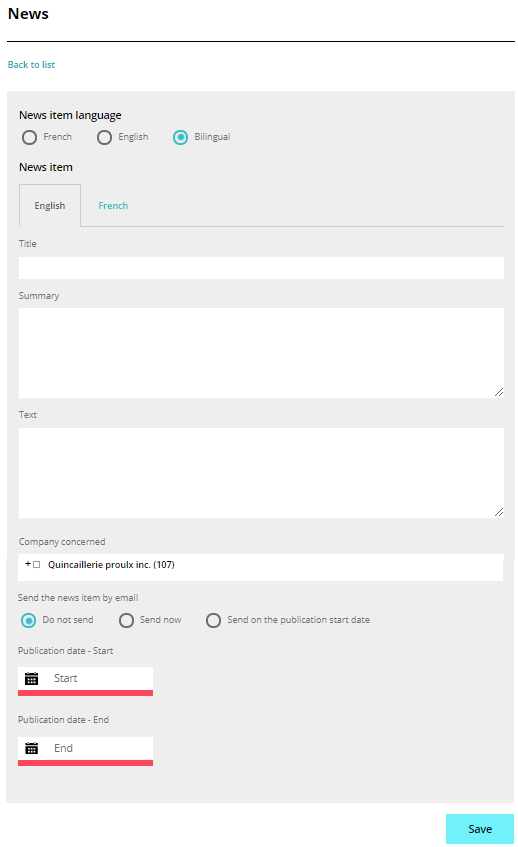Open calendar icon for publication start date
This screenshot has width=518, height=847.
coord(32,678)
